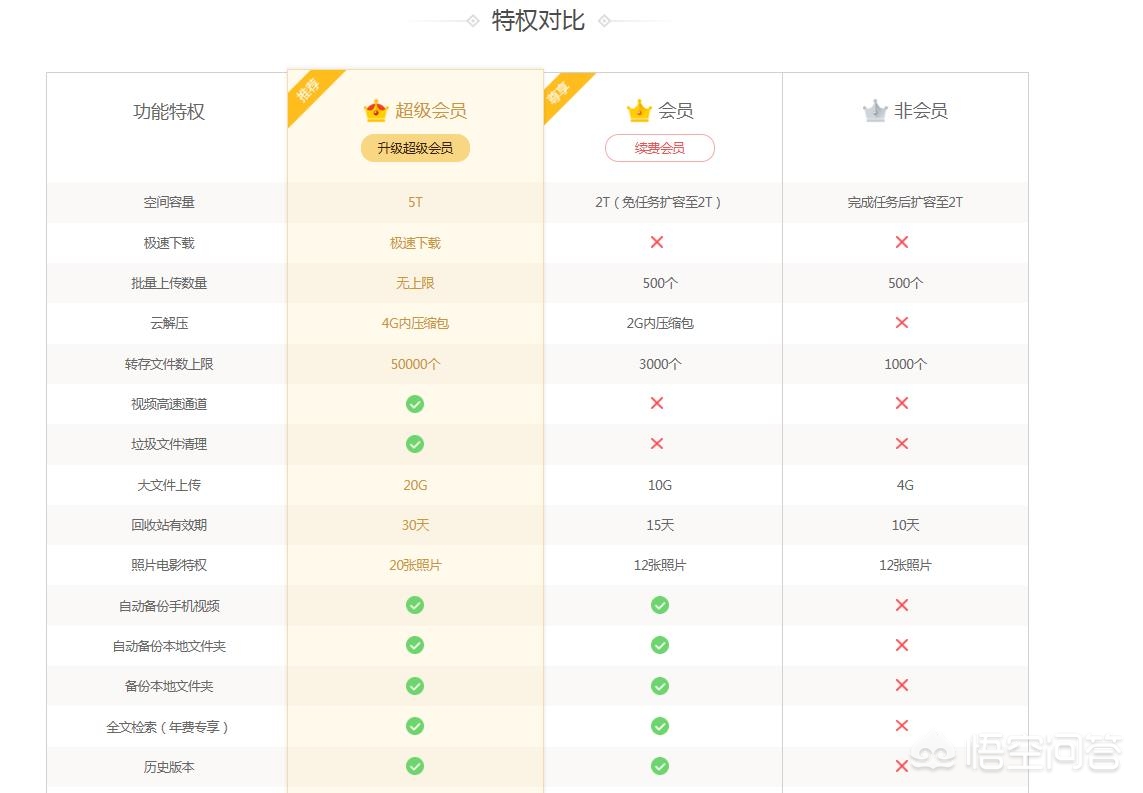Click the 会员 check for 备份本地文件夹
This screenshot has height=793, width=1143.
tap(660, 686)
